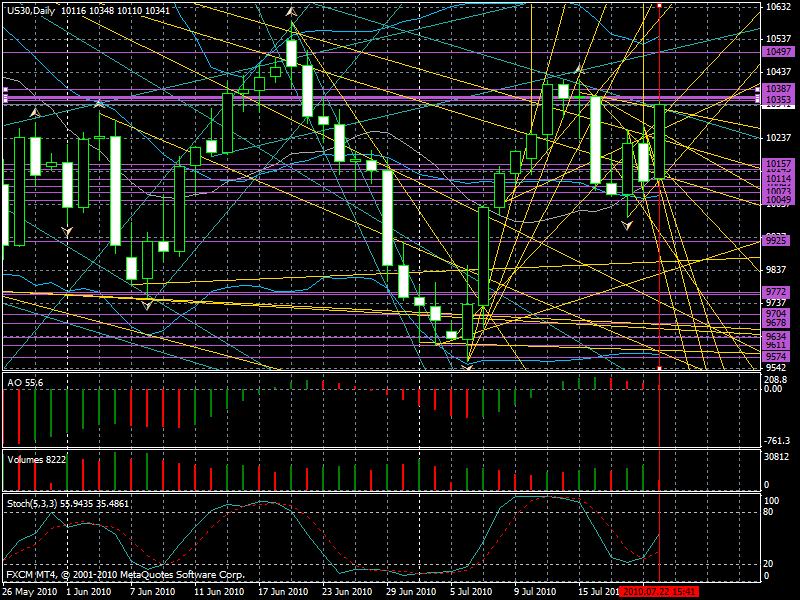Click the 5 Jul 2010 date on the time axis
Image resolution: width=800 pixels, height=600 pixels.
(x=471, y=592)
